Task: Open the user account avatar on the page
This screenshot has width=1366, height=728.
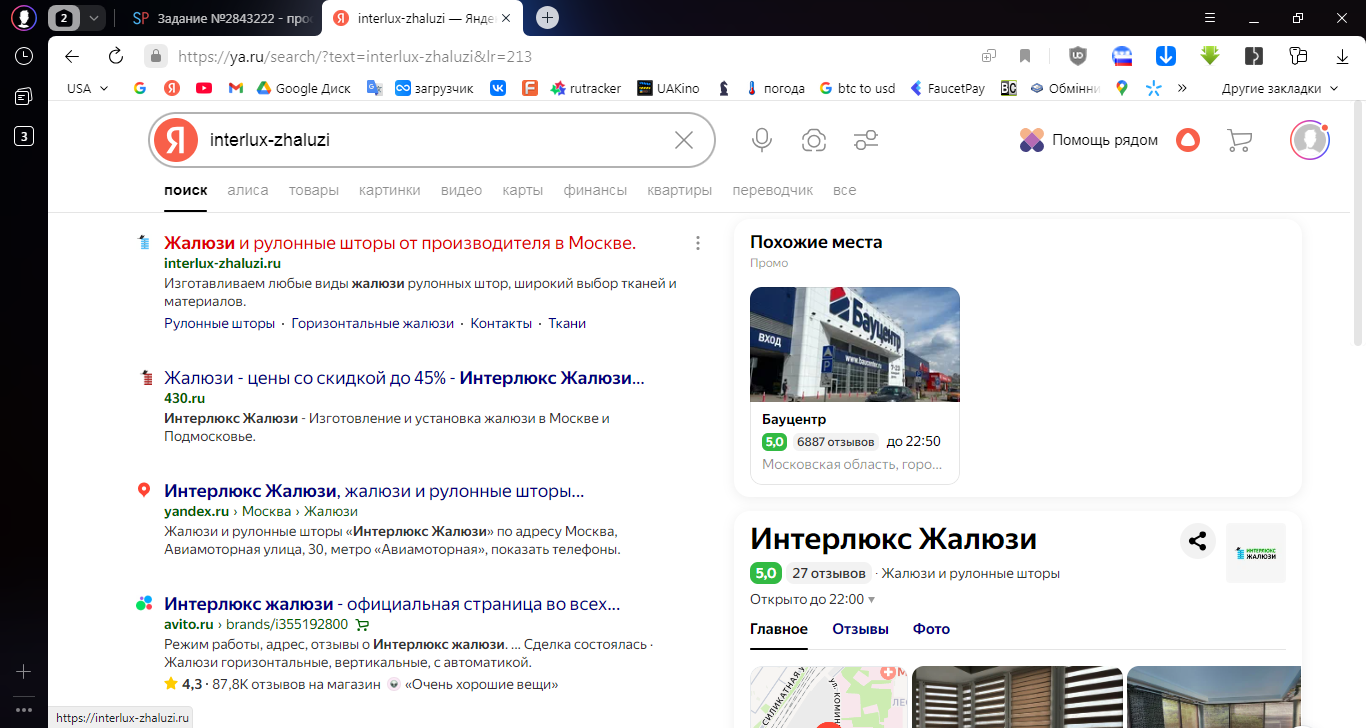Action: [1309, 140]
